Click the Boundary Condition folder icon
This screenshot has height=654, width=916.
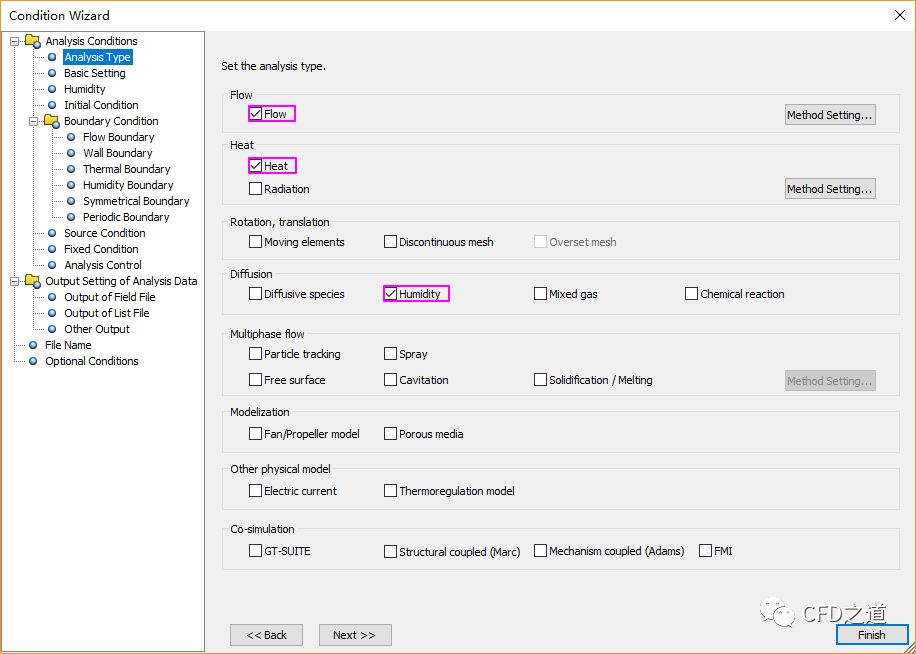point(51,121)
